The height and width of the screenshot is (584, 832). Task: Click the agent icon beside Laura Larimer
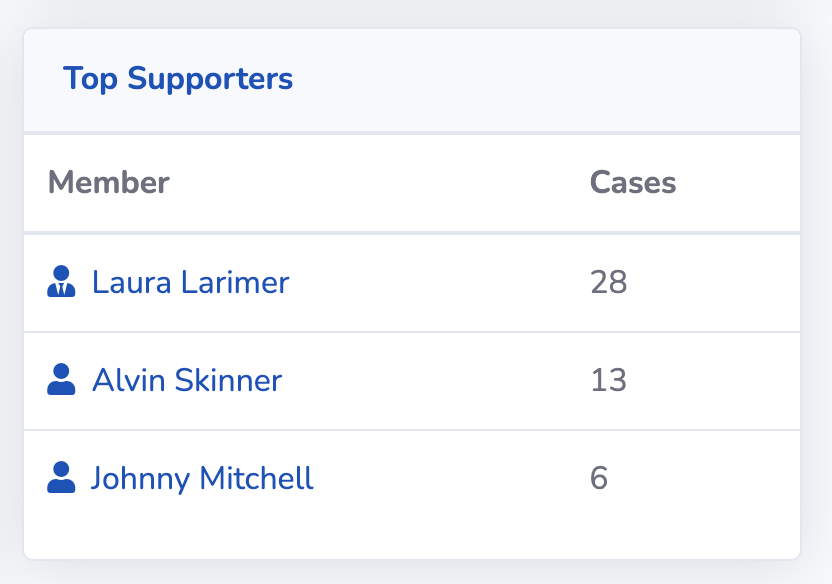coord(61,281)
